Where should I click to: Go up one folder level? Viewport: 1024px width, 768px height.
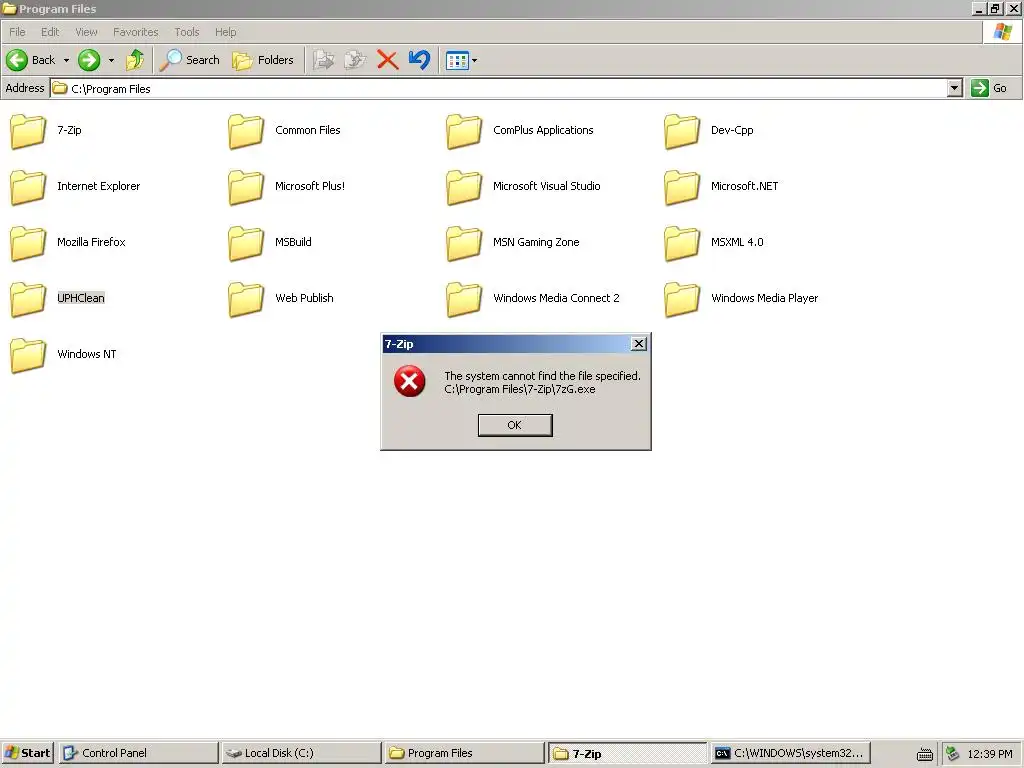pos(135,60)
